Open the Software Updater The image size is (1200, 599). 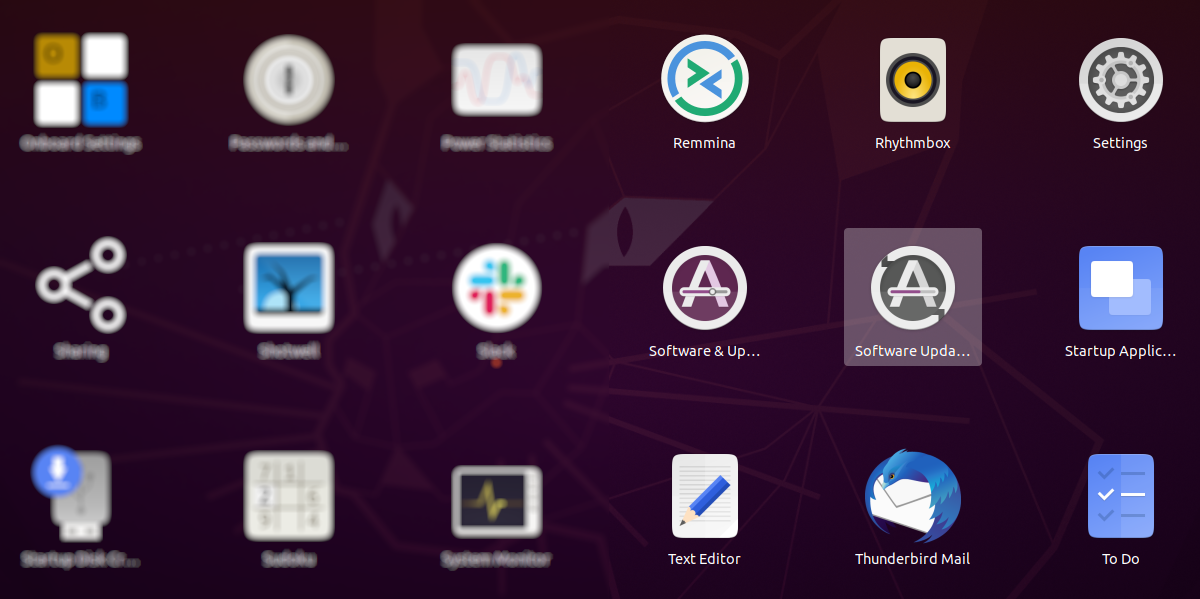pos(912,287)
